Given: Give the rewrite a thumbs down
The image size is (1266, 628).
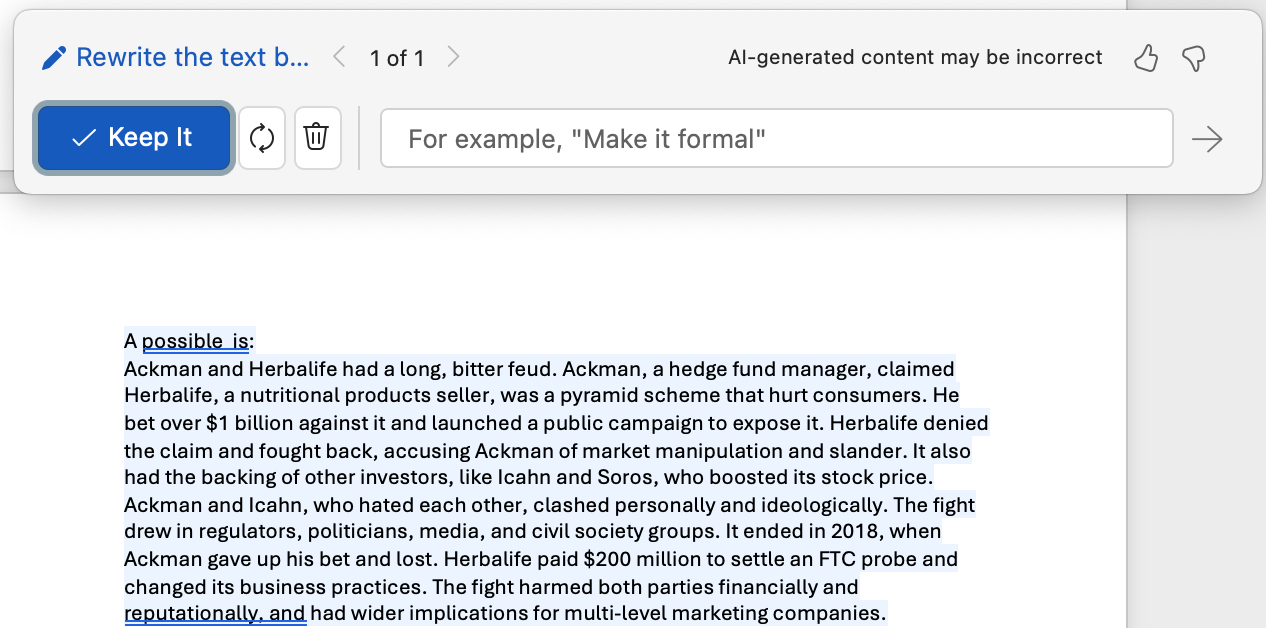Looking at the screenshot, I should coord(1193,58).
